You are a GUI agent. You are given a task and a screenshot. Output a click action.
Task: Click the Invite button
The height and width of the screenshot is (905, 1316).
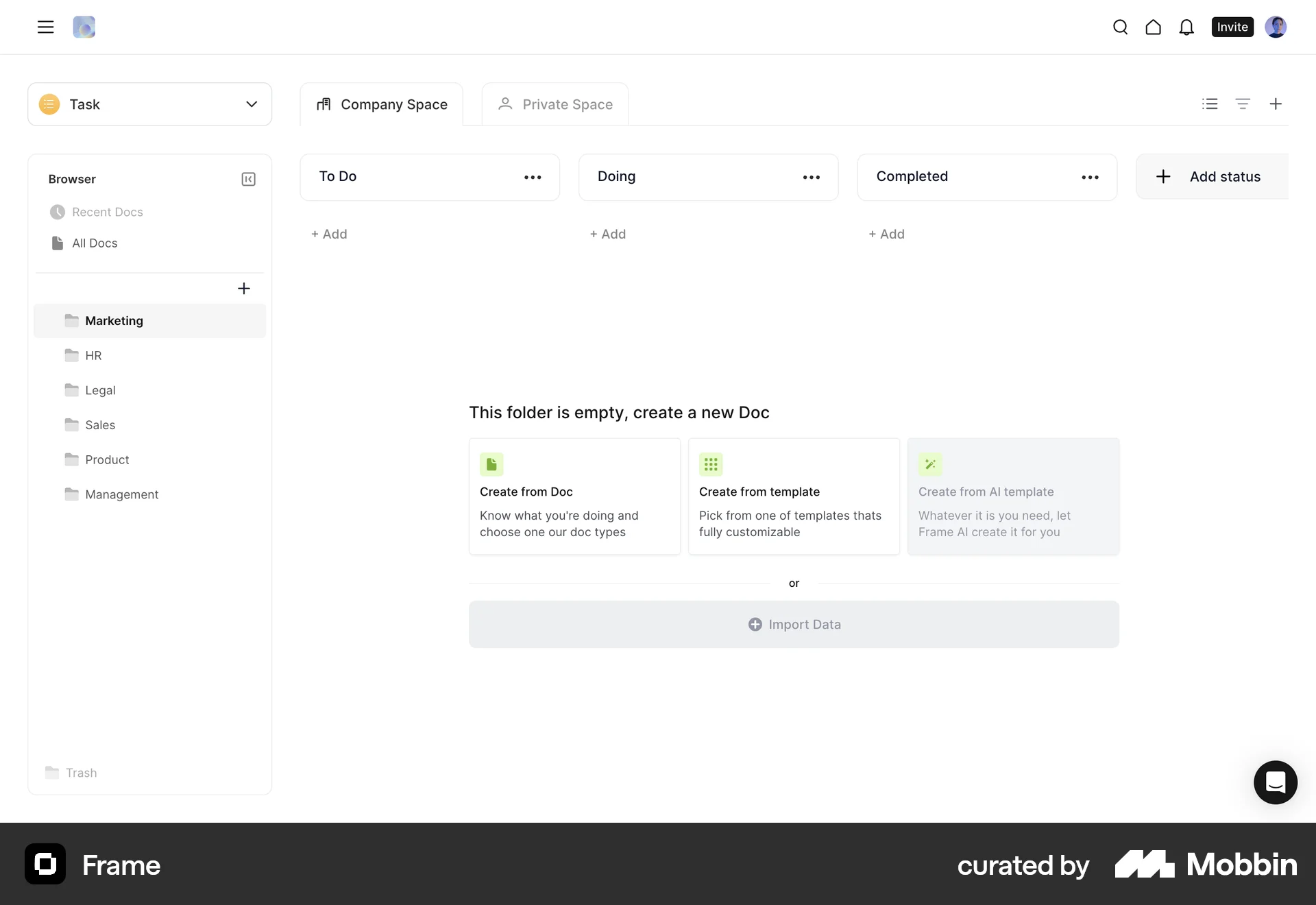[x=1232, y=27]
